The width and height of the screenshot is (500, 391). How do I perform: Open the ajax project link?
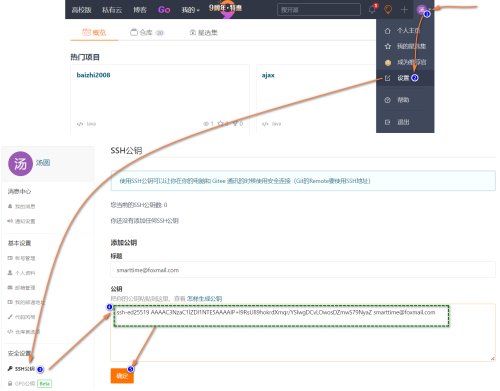point(268,75)
